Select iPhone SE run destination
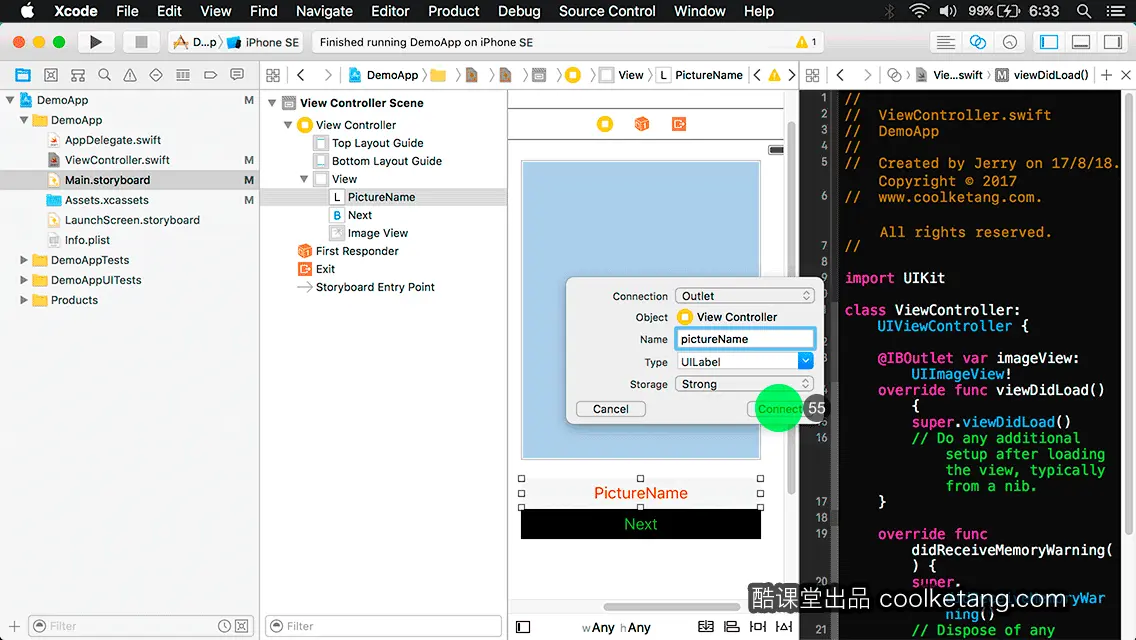 [263, 42]
